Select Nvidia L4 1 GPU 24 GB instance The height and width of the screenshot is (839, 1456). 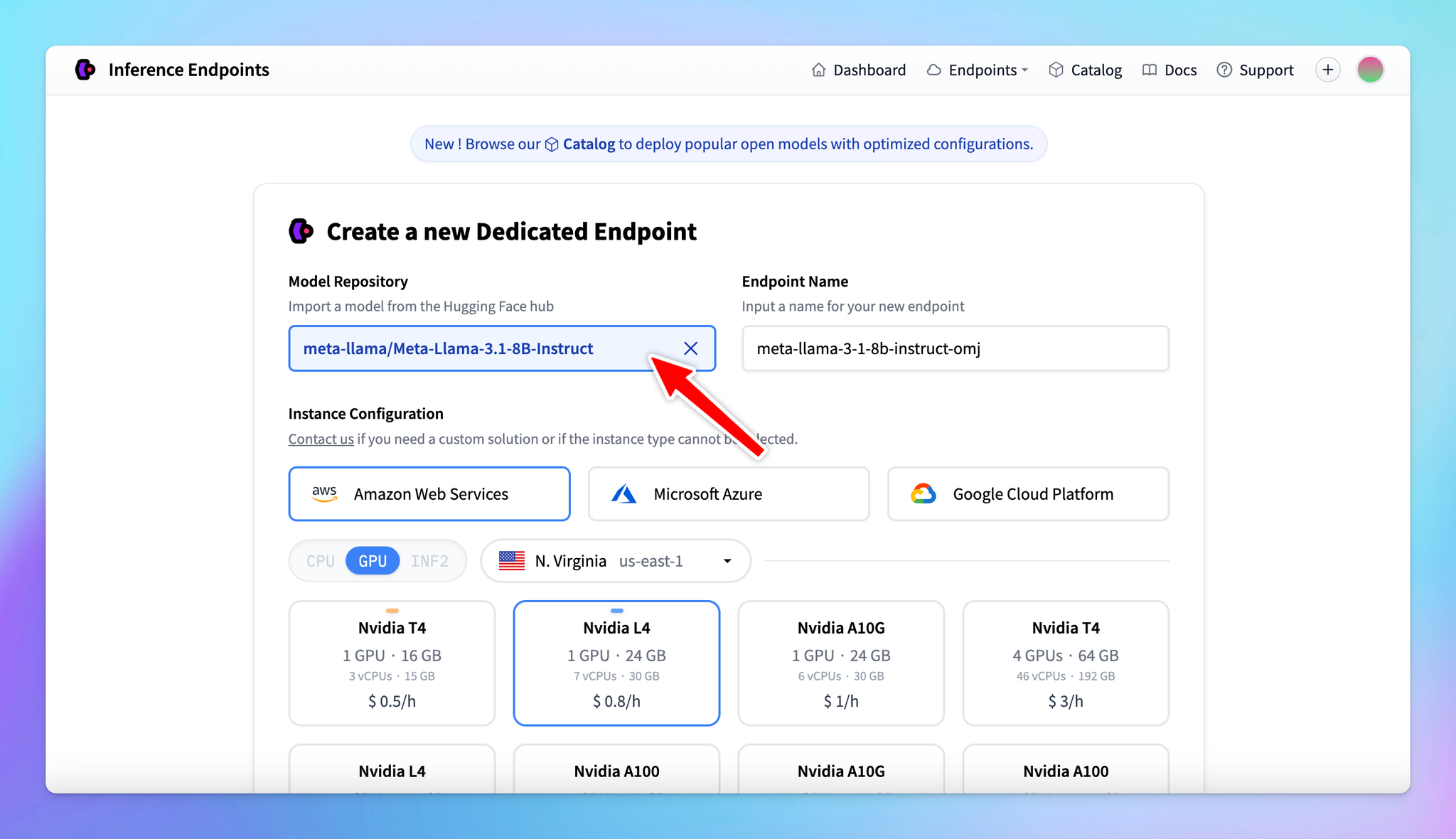pyautogui.click(x=616, y=663)
